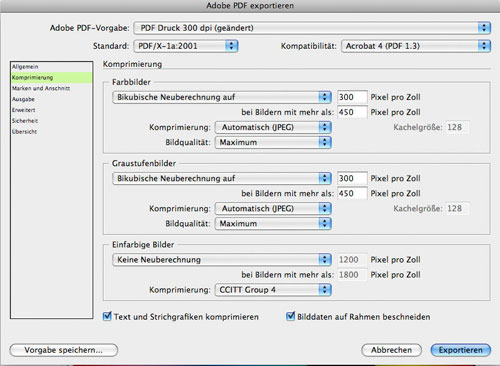
Task: Select Übersicht in the sidebar list
Action: [x=52, y=132]
